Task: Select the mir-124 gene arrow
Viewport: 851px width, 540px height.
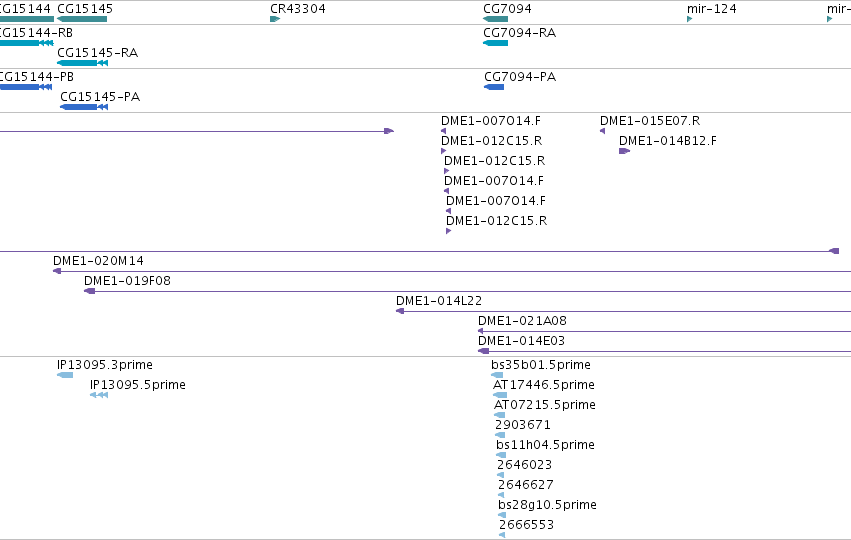Action: (x=689, y=19)
